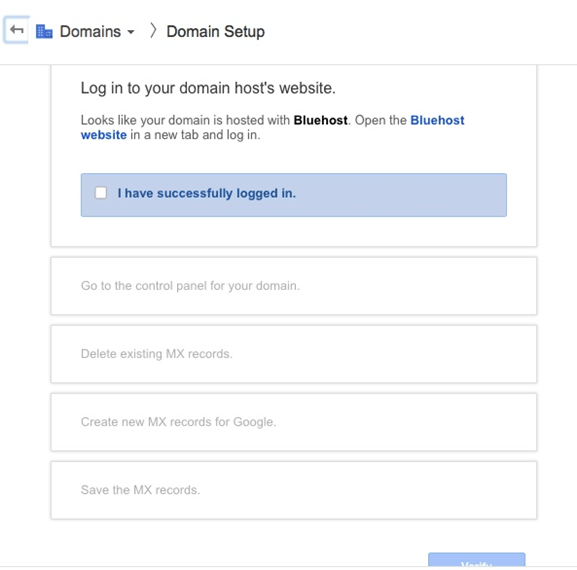Click 'in a new tab and log in' text
This screenshot has width=577, height=570.
[195, 135]
